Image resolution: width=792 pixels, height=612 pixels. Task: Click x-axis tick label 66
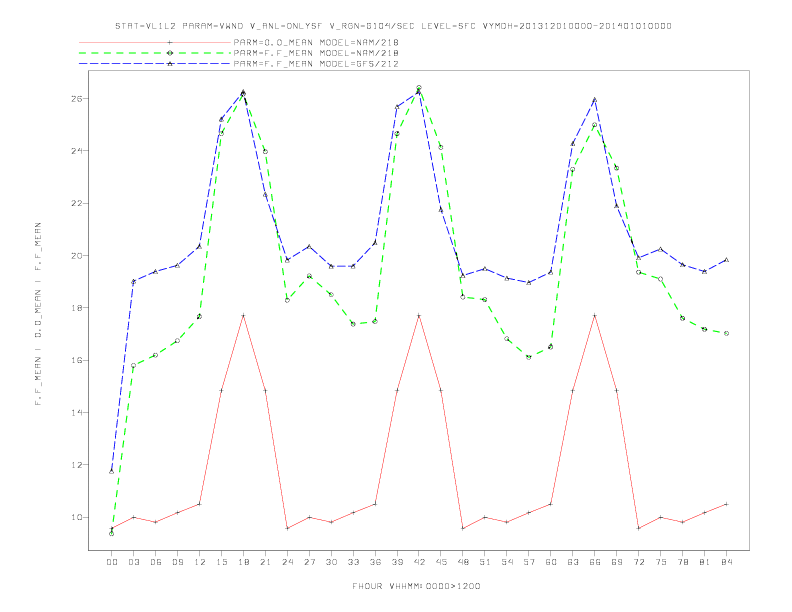(595, 562)
